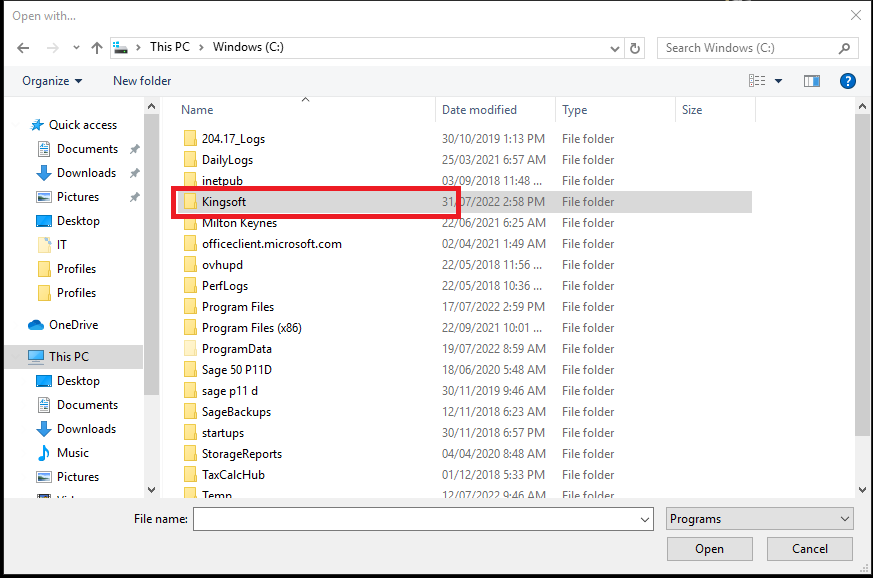Select the Program Files (x86) folder icon
The height and width of the screenshot is (578, 873).
click(190, 328)
